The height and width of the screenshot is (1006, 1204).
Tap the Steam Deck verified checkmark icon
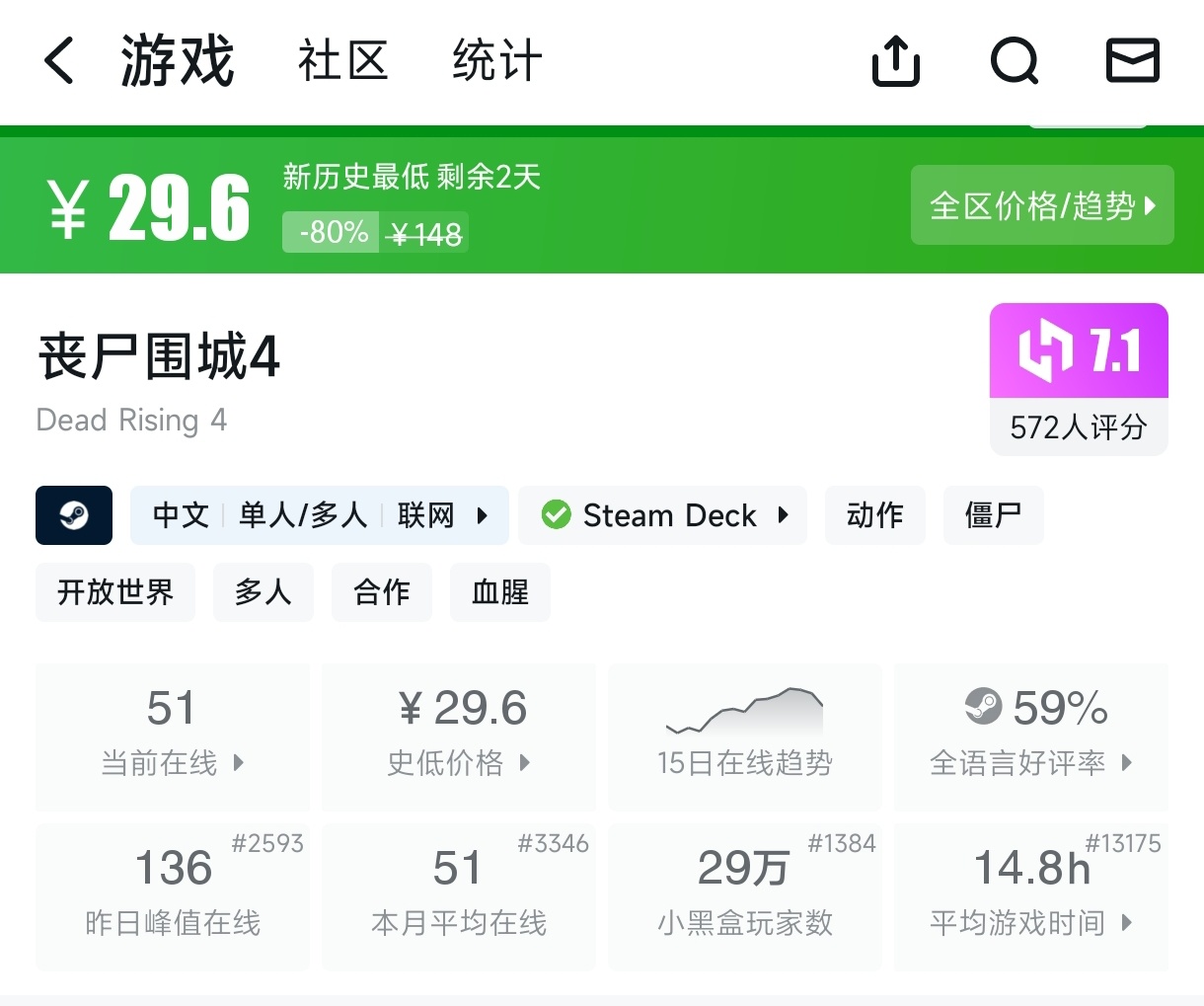(557, 515)
